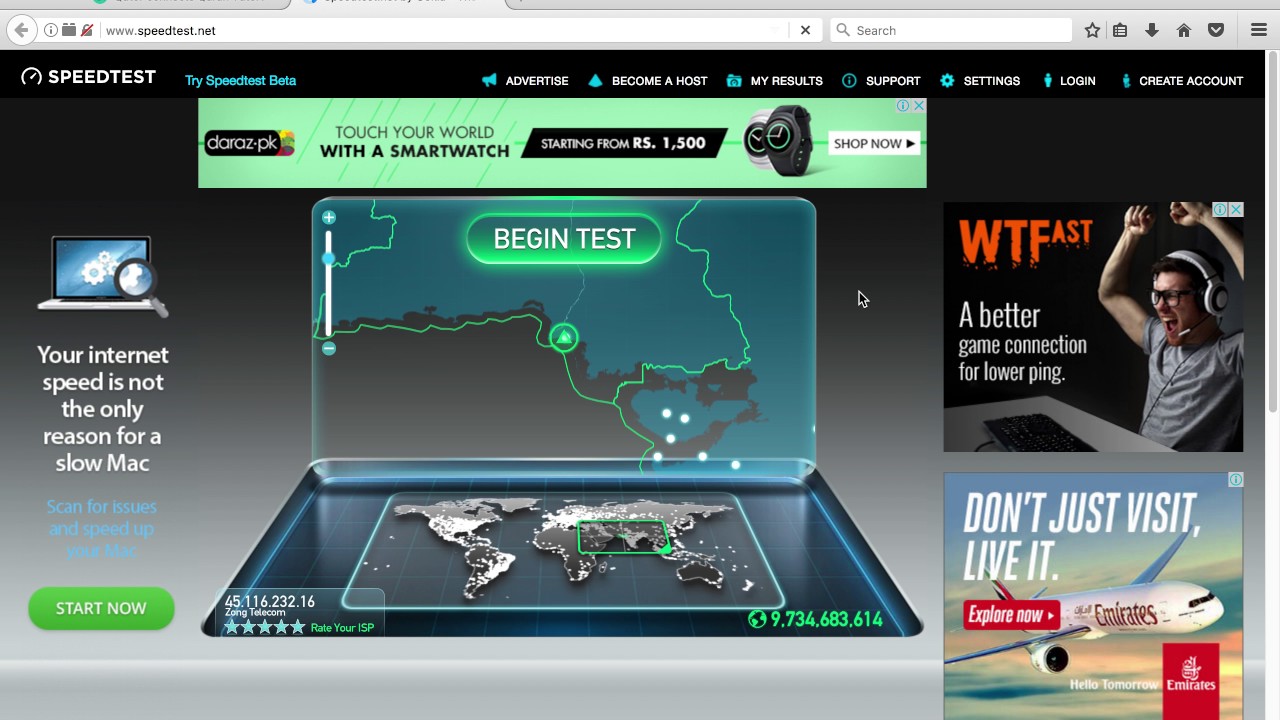Click Scan for issues and speed up text
This screenshot has width=1280, height=720.
point(101,528)
